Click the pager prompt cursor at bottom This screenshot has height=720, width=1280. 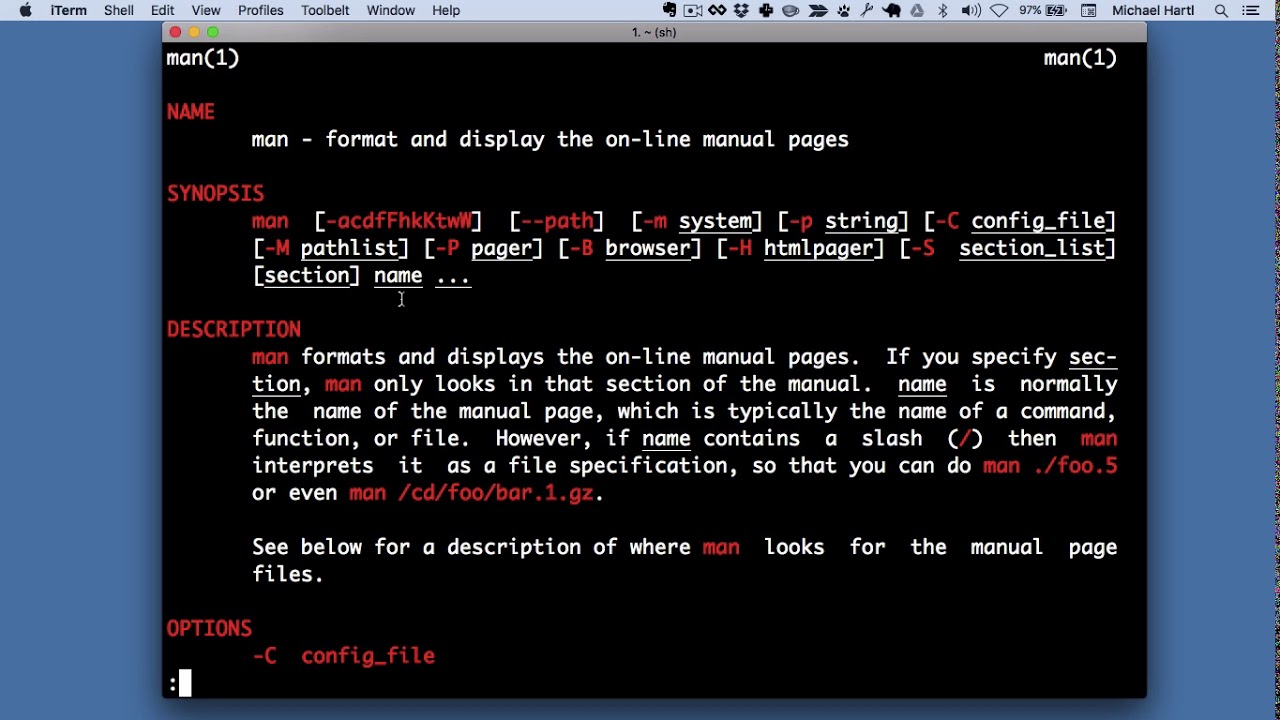[185, 683]
